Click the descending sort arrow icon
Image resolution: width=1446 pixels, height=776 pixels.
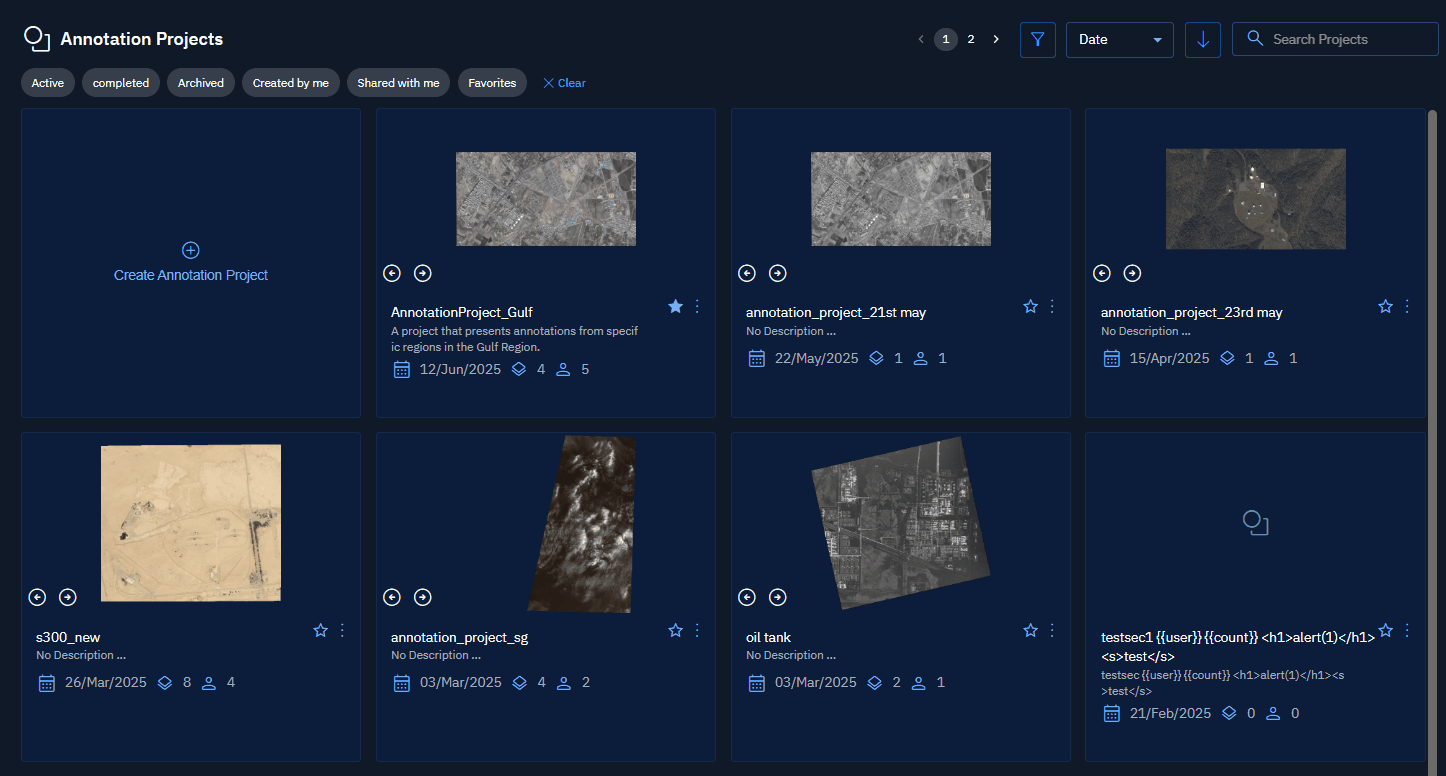pyautogui.click(x=1202, y=40)
